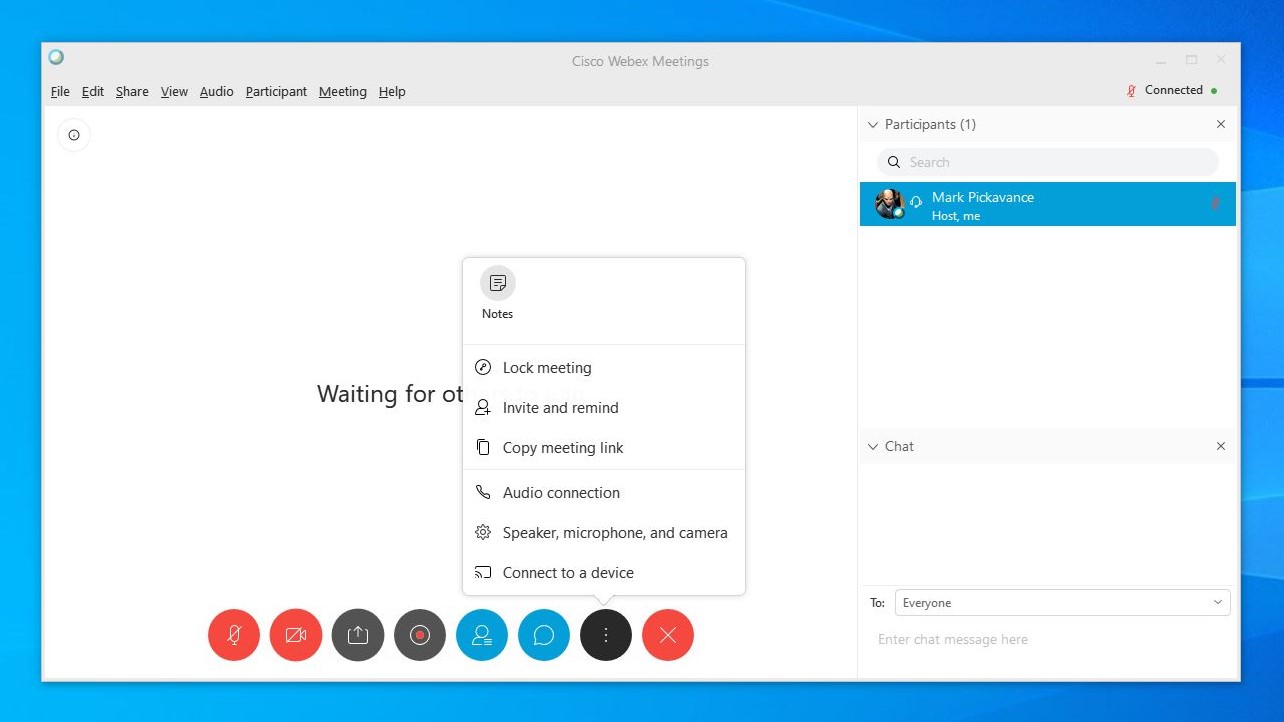Select Mark Pickavance participant row
Viewport: 1284px width, 722px height.
coord(1048,204)
